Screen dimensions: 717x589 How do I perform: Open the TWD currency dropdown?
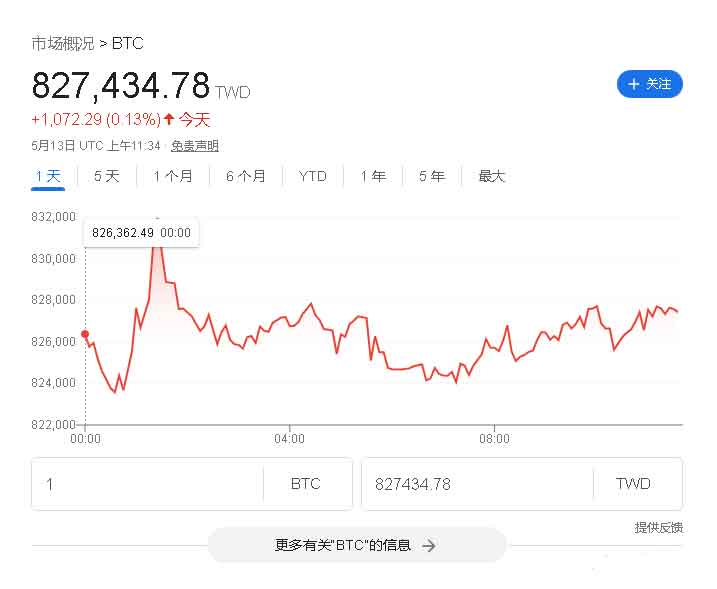633,484
